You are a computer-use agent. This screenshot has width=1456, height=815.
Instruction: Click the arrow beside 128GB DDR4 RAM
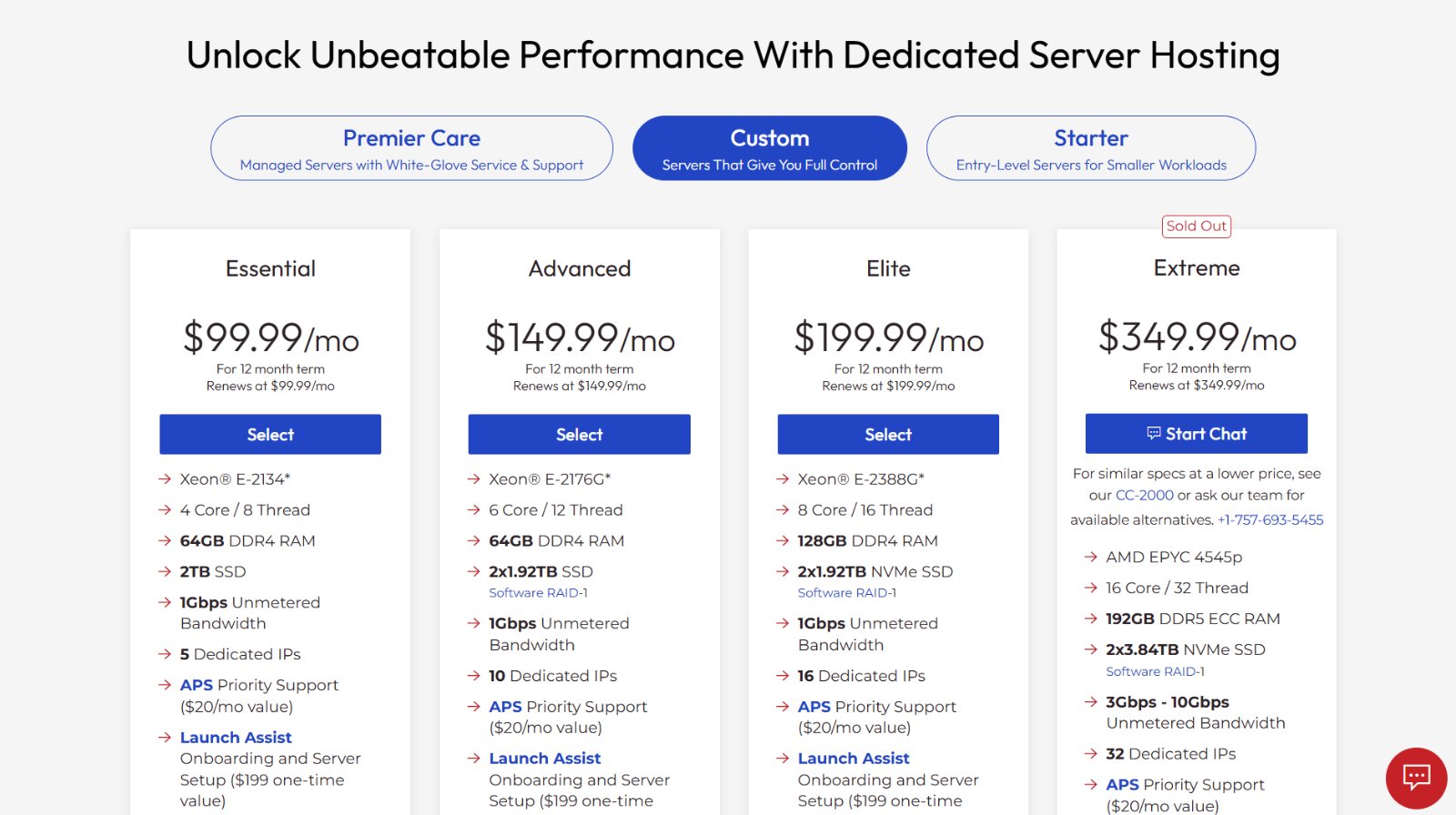point(784,540)
